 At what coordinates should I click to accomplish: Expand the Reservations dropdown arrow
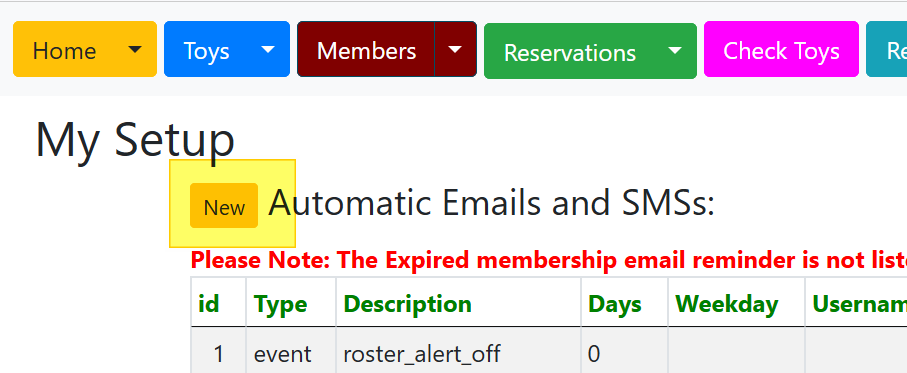(675, 51)
